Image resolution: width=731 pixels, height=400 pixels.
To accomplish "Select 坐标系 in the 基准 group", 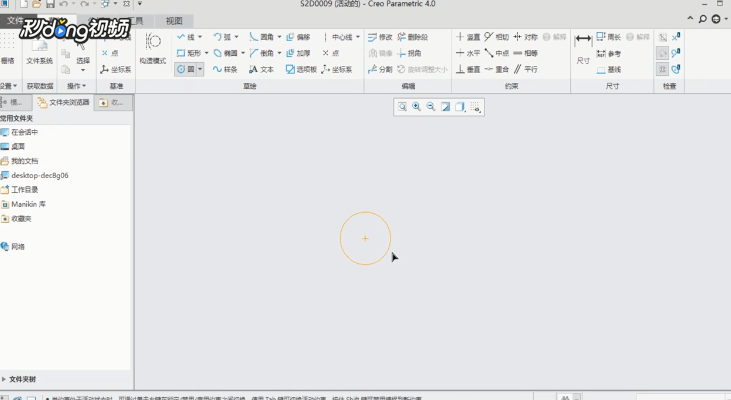I will pyautogui.click(x=116, y=69).
